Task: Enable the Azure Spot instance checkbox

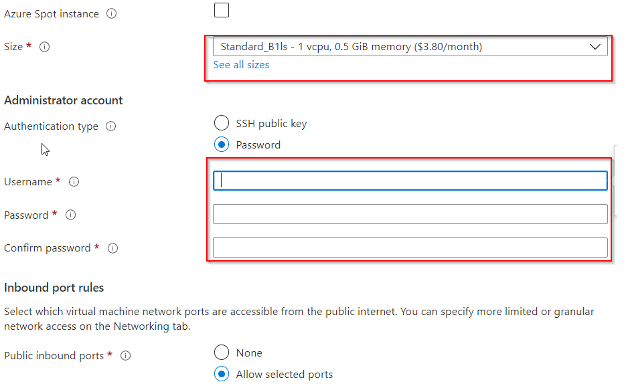Action: 221,10
